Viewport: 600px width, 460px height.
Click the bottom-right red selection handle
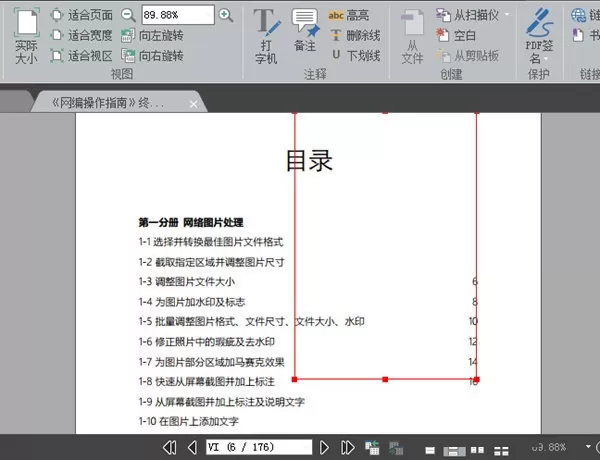476,379
